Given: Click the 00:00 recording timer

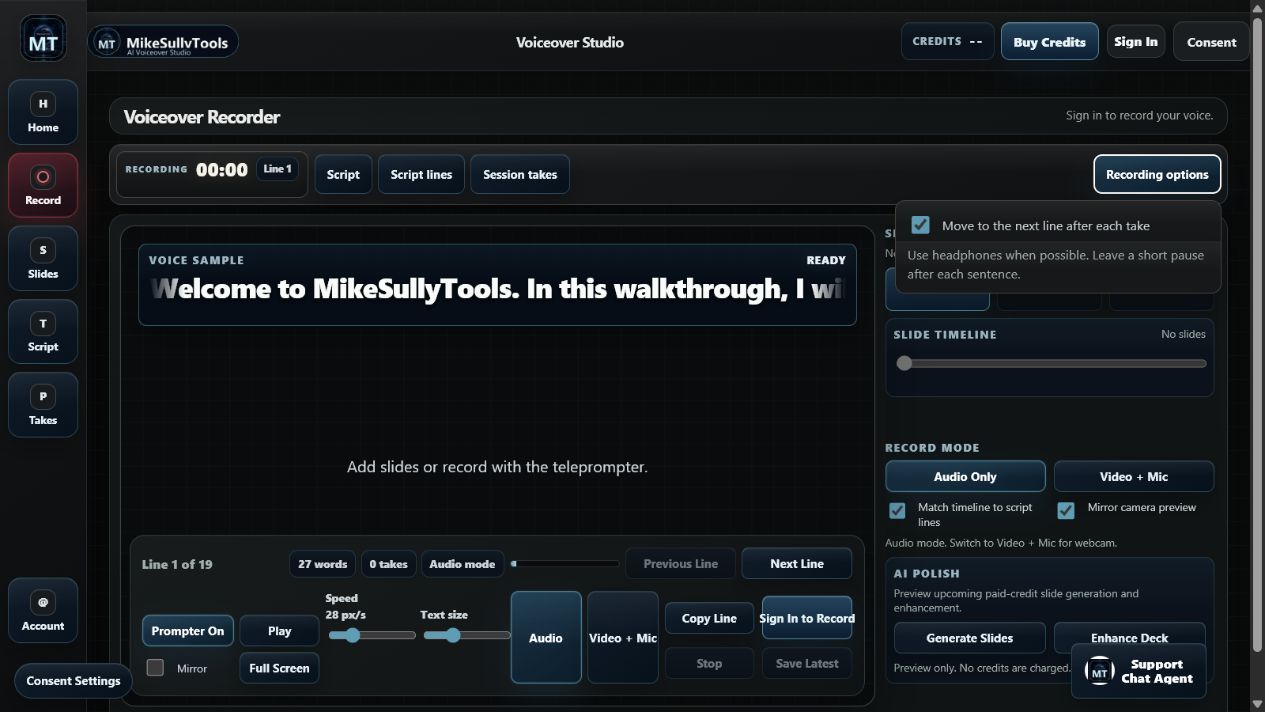Looking at the screenshot, I should pos(222,170).
